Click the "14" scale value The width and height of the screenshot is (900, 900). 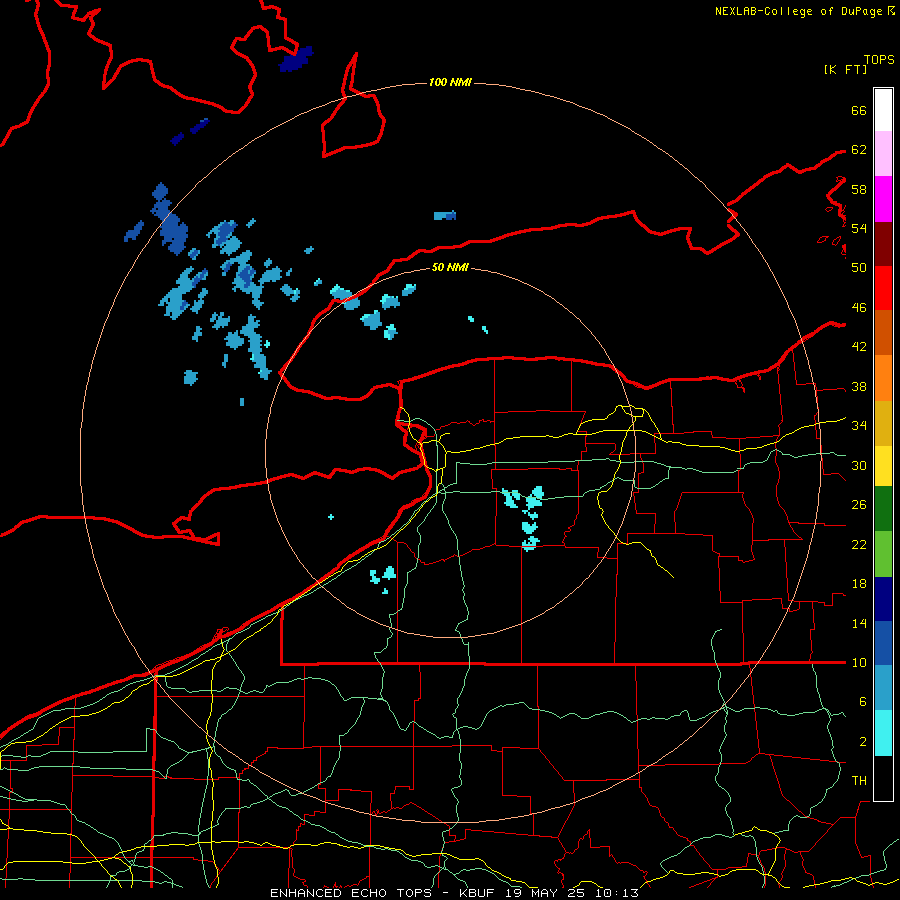859,623
